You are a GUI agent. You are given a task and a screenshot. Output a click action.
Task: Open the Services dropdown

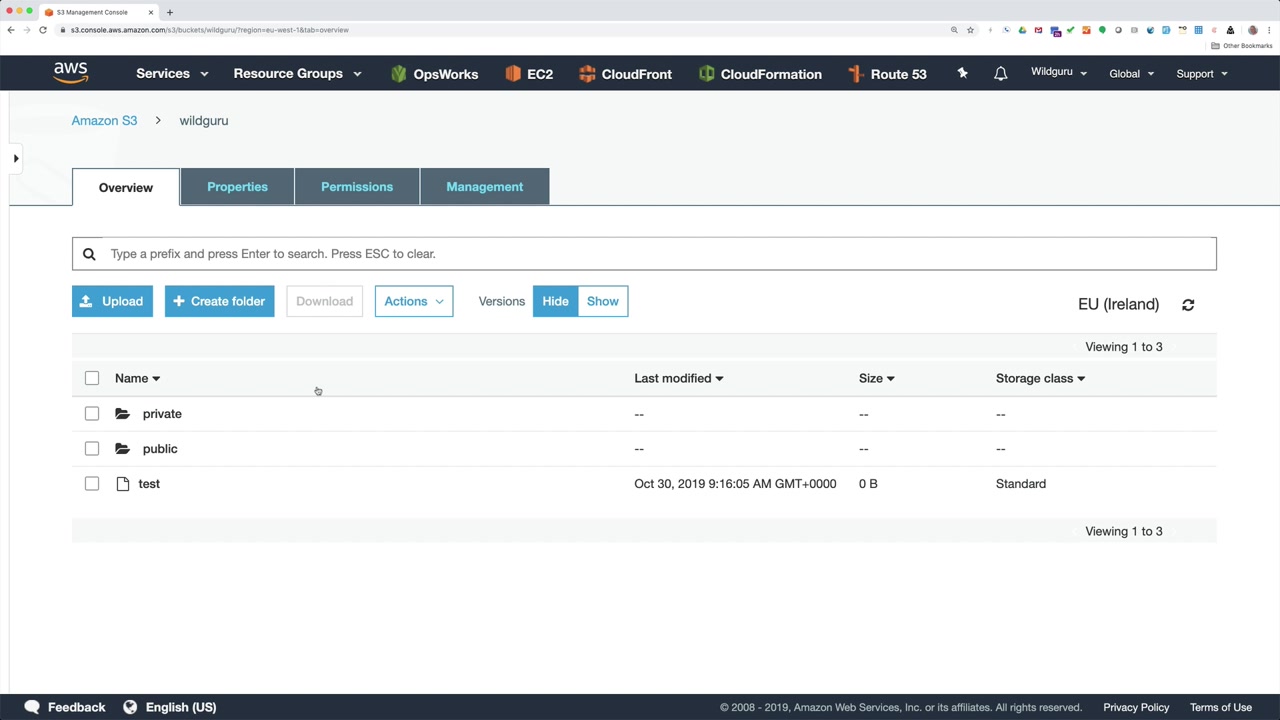pyautogui.click(x=172, y=74)
